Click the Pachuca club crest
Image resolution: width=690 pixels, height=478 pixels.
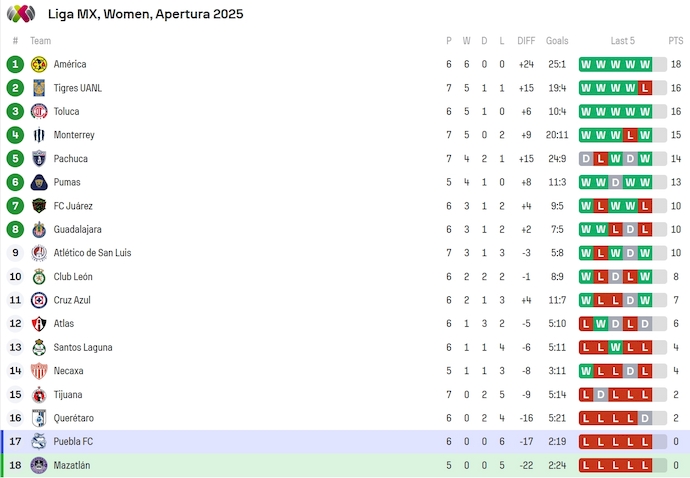39,159
